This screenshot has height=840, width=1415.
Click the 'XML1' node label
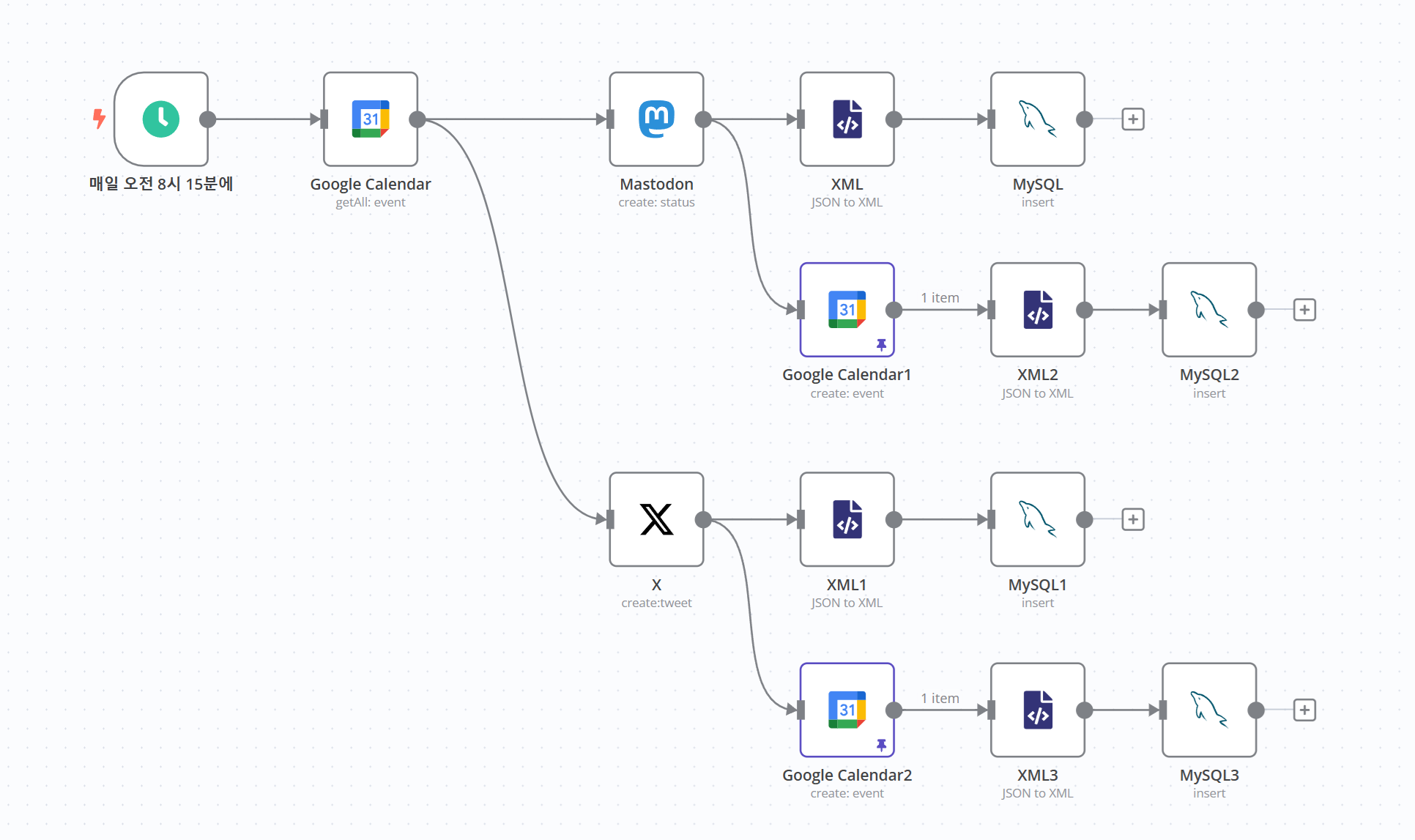pyautogui.click(x=847, y=584)
